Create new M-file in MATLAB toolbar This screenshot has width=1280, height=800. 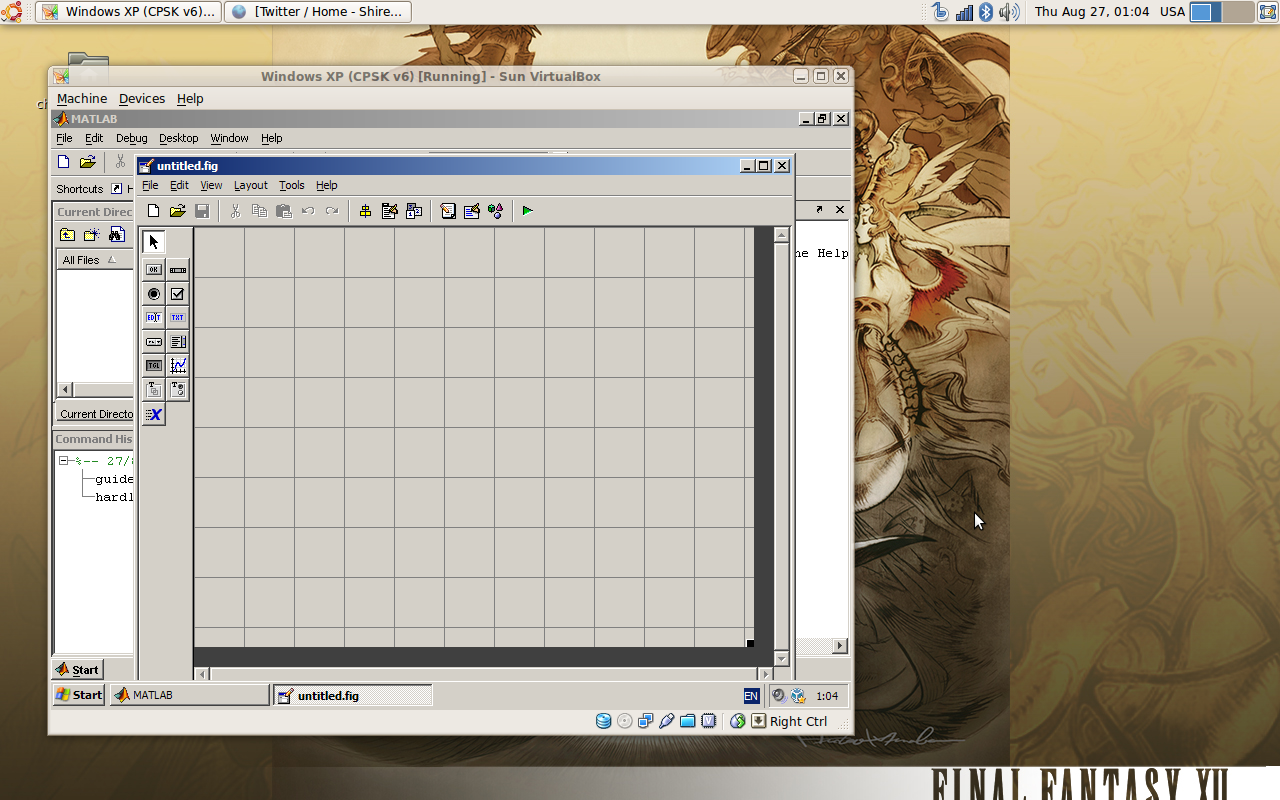tap(64, 162)
